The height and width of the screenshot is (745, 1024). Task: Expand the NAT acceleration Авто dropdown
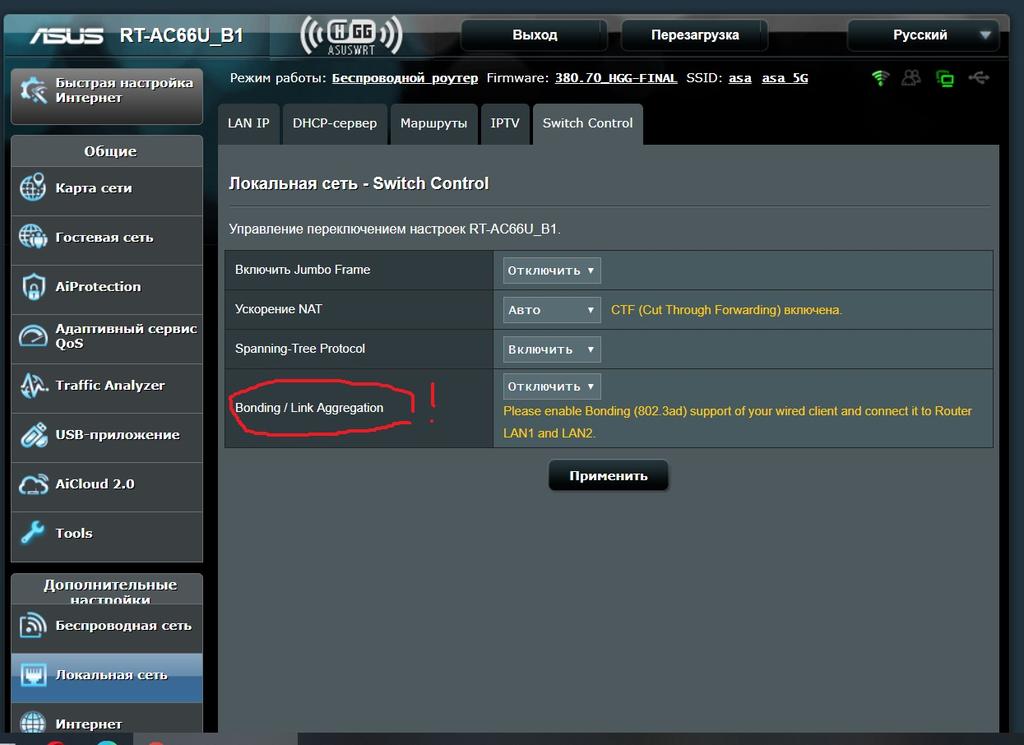tap(551, 310)
